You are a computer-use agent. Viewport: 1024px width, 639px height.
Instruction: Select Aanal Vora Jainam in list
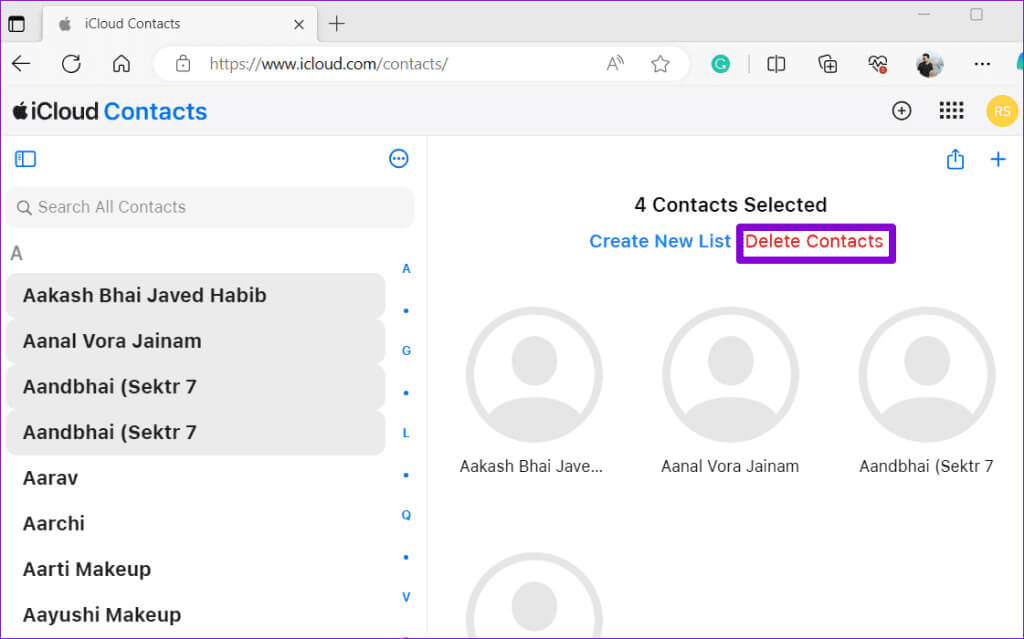[195, 341]
